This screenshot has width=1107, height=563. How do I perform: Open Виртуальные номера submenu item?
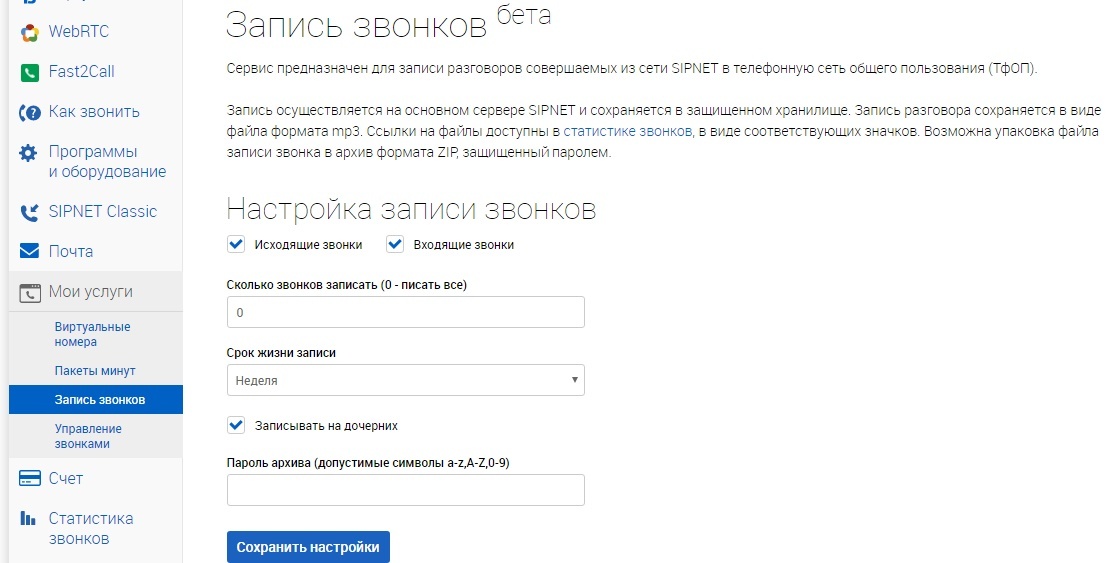[92, 334]
